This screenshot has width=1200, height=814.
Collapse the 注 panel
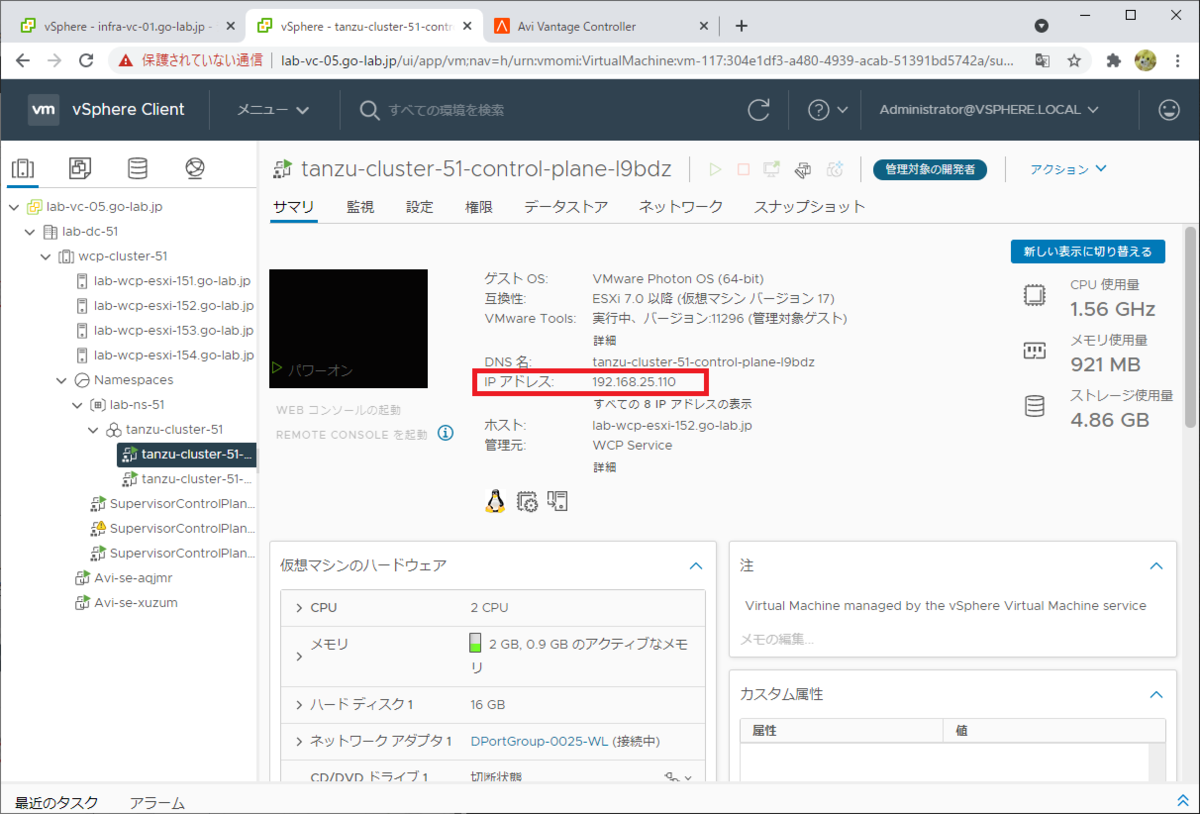(x=1156, y=566)
